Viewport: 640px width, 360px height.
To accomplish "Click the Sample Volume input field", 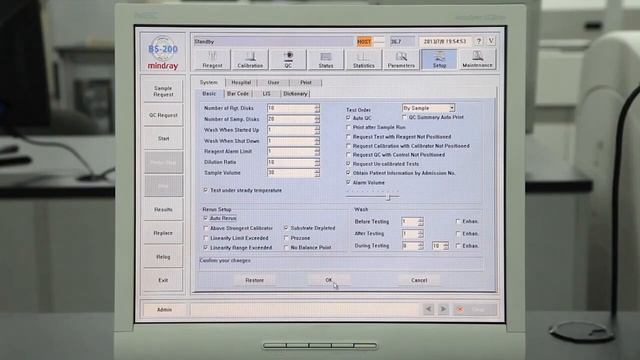I will pyautogui.click(x=291, y=173).
